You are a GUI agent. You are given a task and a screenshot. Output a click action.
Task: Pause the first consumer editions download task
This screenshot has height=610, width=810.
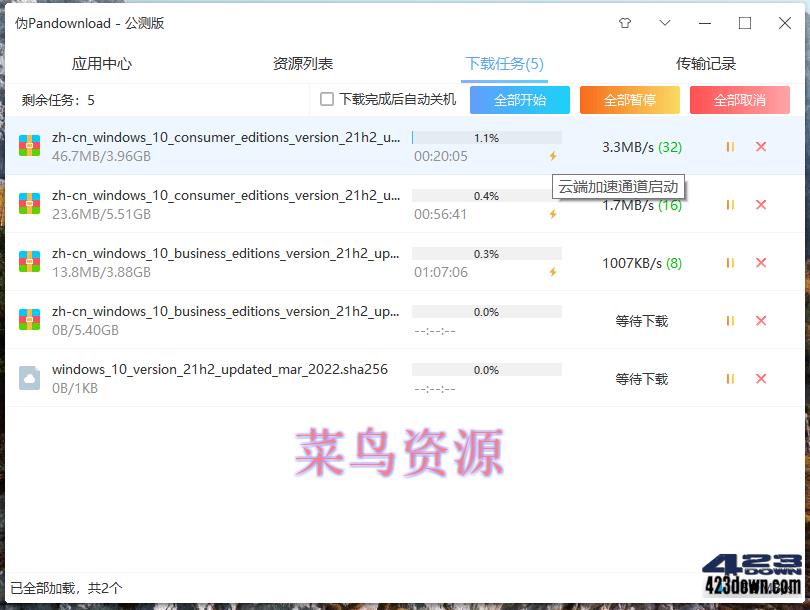(729, 146)
